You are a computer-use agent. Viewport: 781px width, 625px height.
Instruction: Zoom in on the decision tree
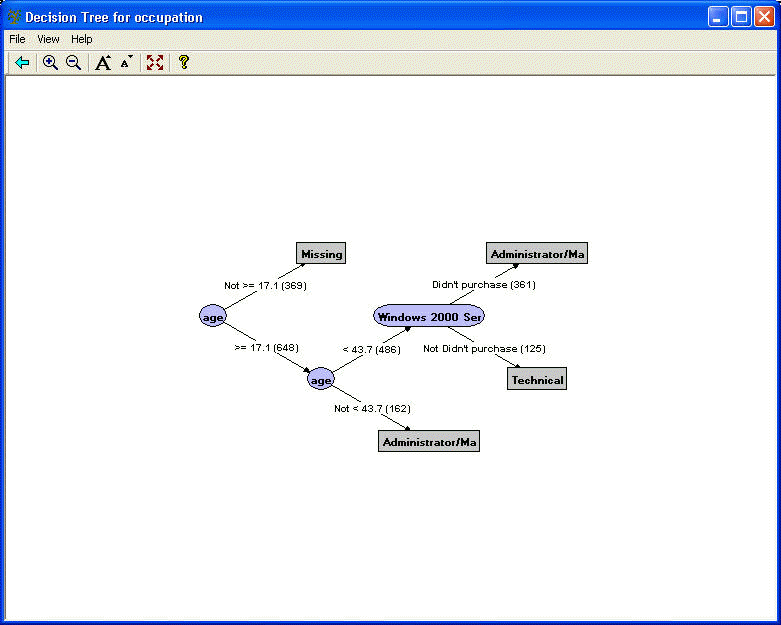pyautogui.click(x=50, y=63)
